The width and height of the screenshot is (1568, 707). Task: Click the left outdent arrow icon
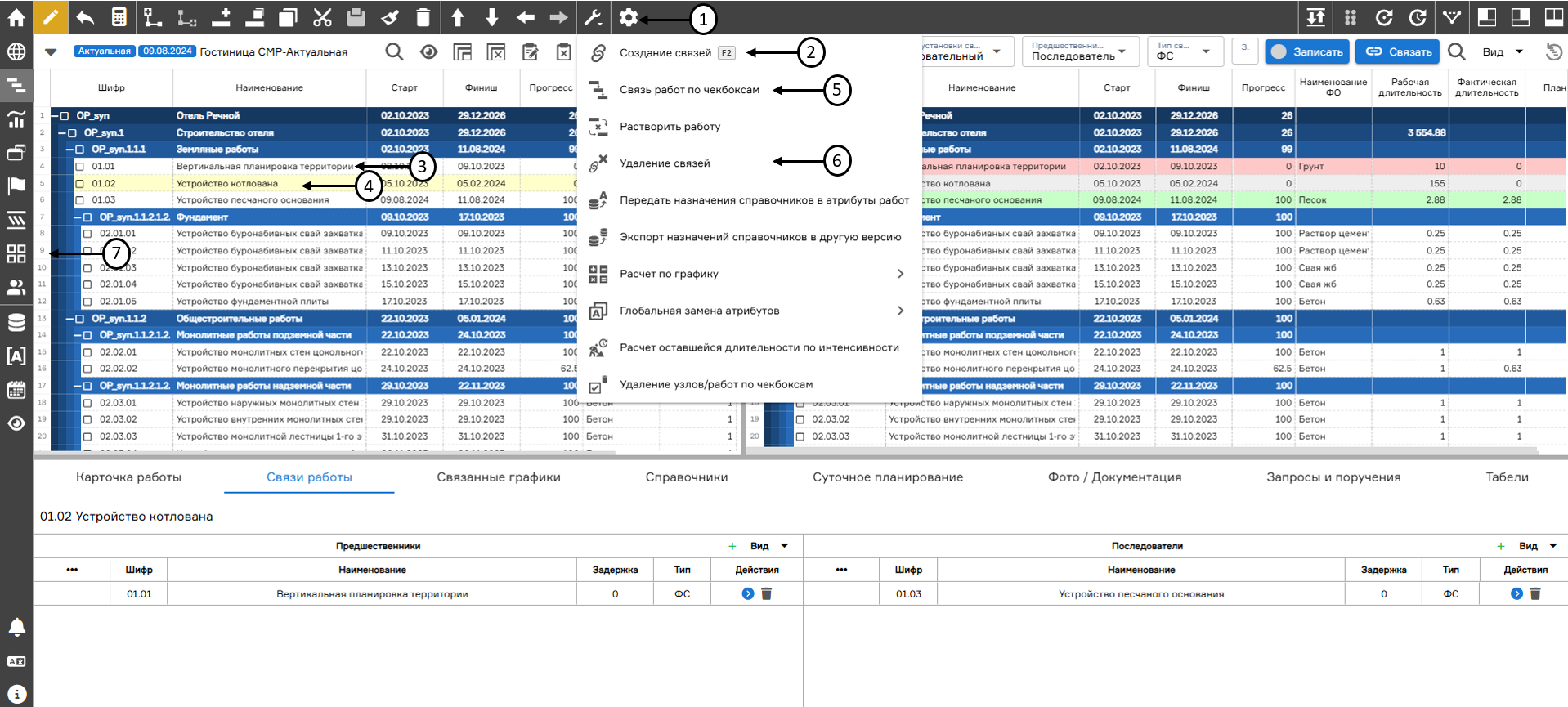[x=526, y=17]
